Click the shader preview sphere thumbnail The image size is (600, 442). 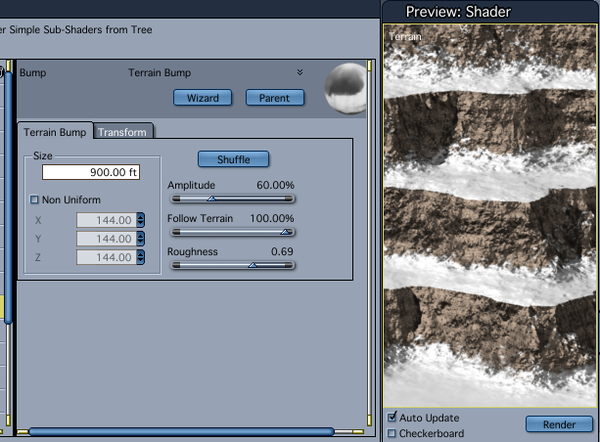pyautogui.click(x=346, y=88)
